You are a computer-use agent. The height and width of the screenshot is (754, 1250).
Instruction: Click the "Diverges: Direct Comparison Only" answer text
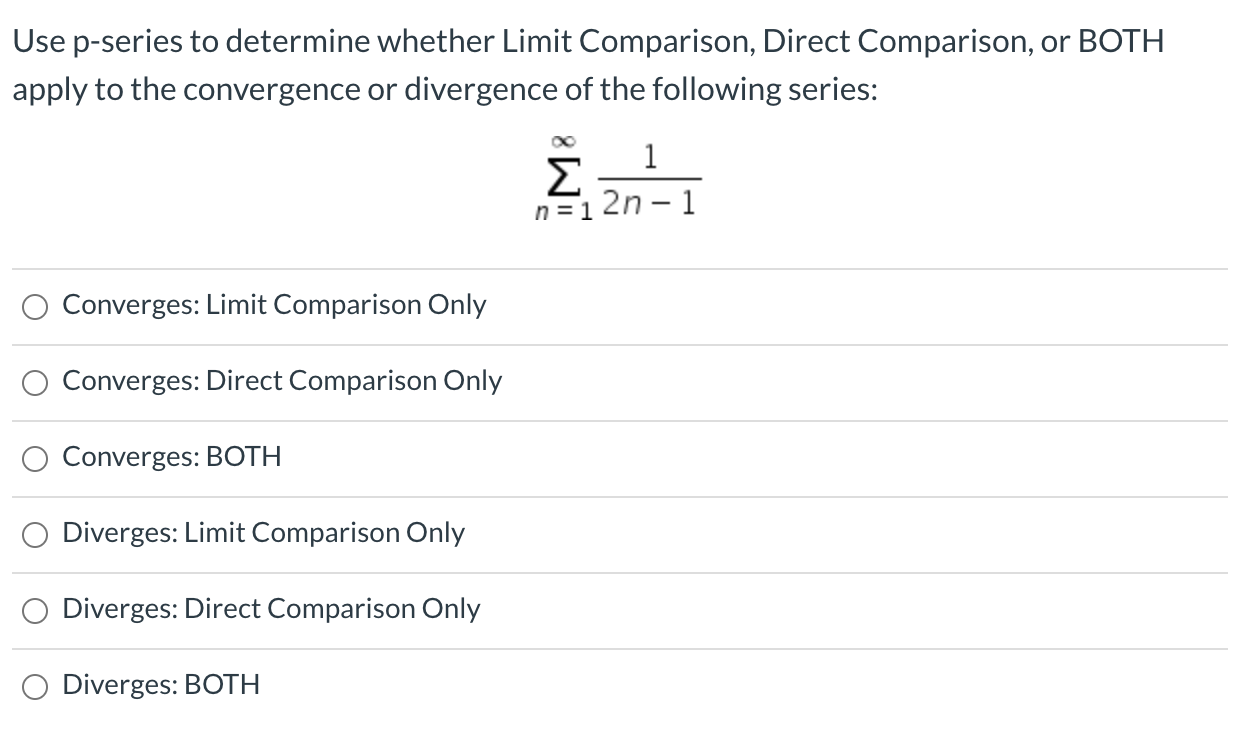tap(270, 609)
